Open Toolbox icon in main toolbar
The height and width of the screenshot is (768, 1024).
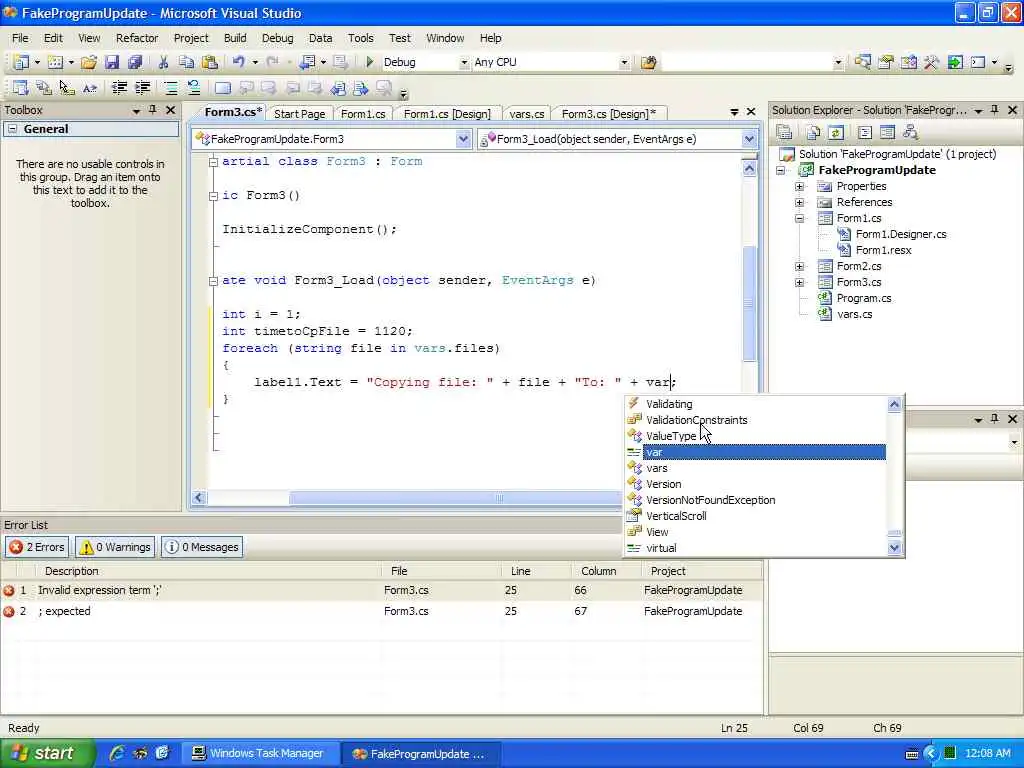pyautogui.click(x=931, y=62)
